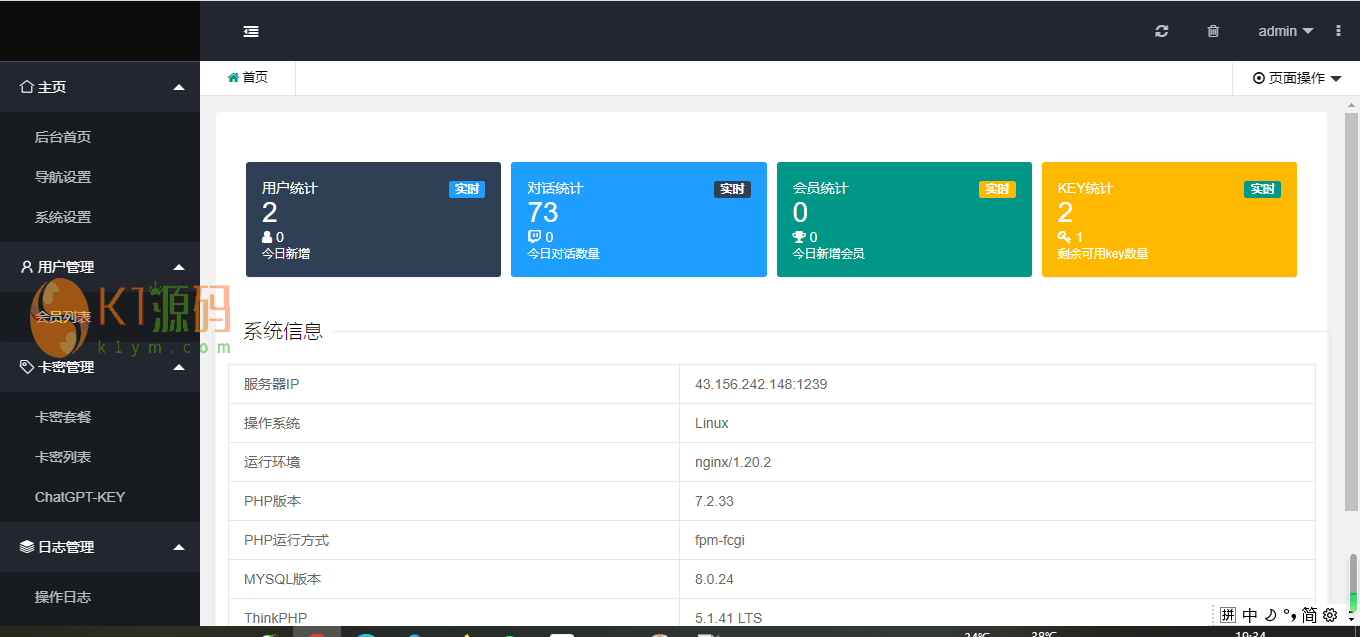
Task: Click the fpm-fcgi value cell
Action: pos(997,540)
